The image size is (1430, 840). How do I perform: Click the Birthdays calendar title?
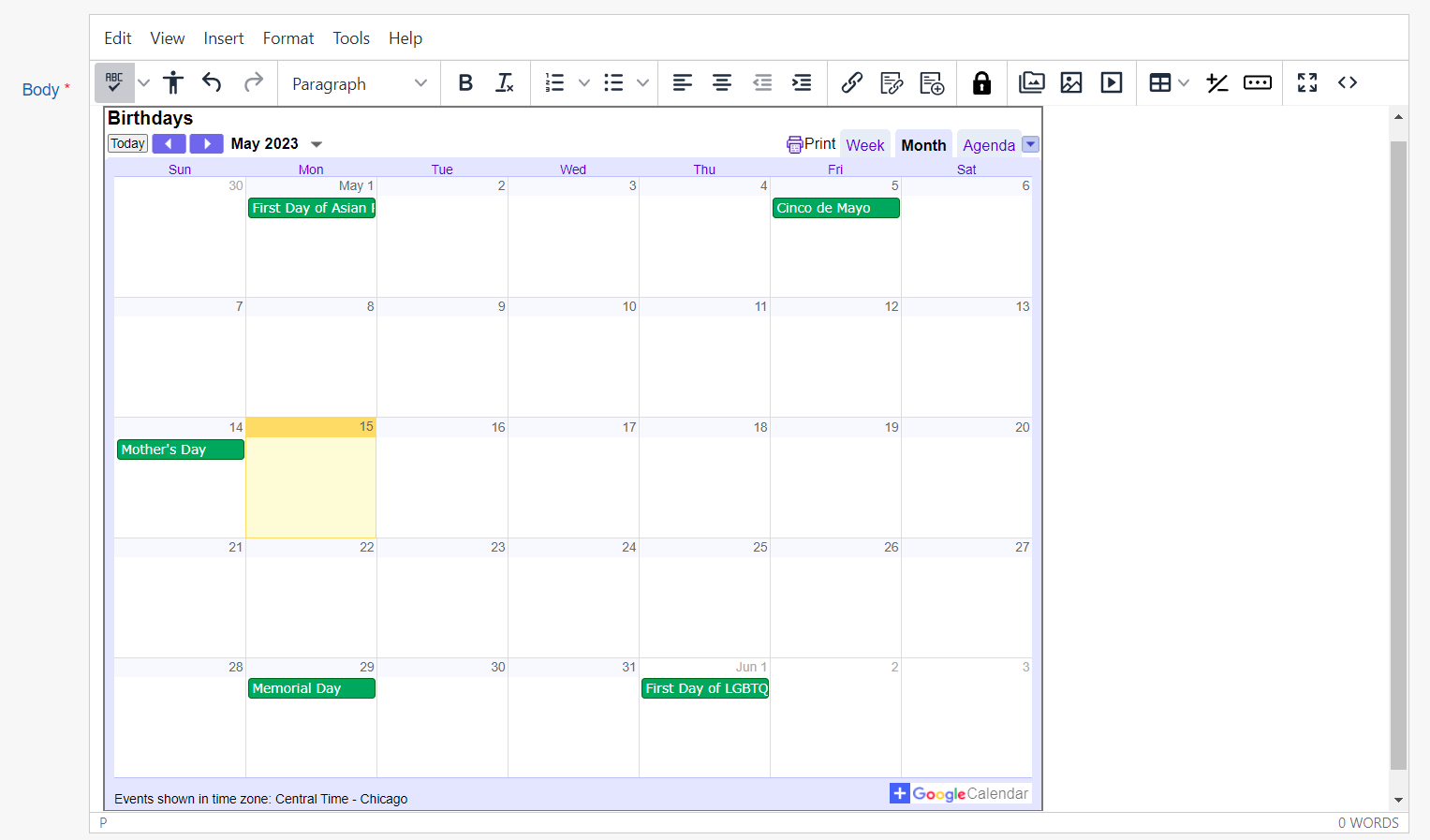tap(150, 118)
